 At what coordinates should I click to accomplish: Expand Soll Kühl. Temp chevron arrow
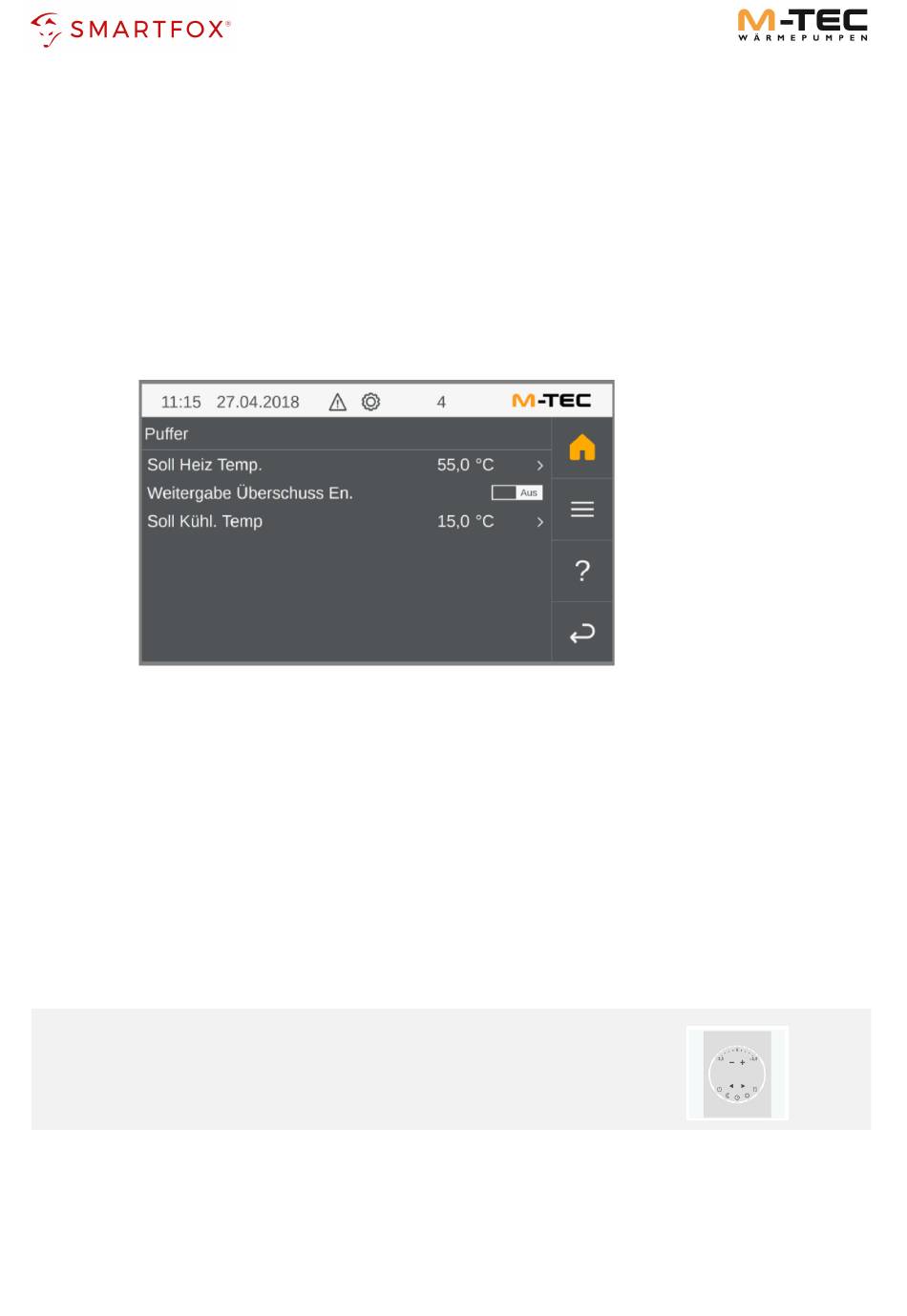click(539, 522)
